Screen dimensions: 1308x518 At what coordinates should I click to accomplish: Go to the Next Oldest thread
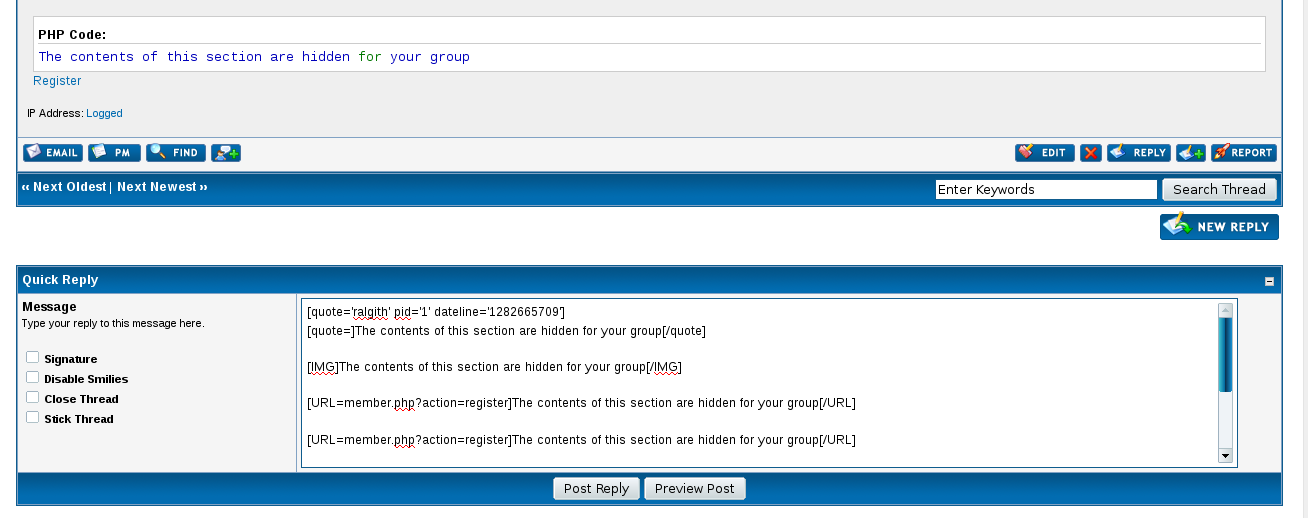point(64,187)
